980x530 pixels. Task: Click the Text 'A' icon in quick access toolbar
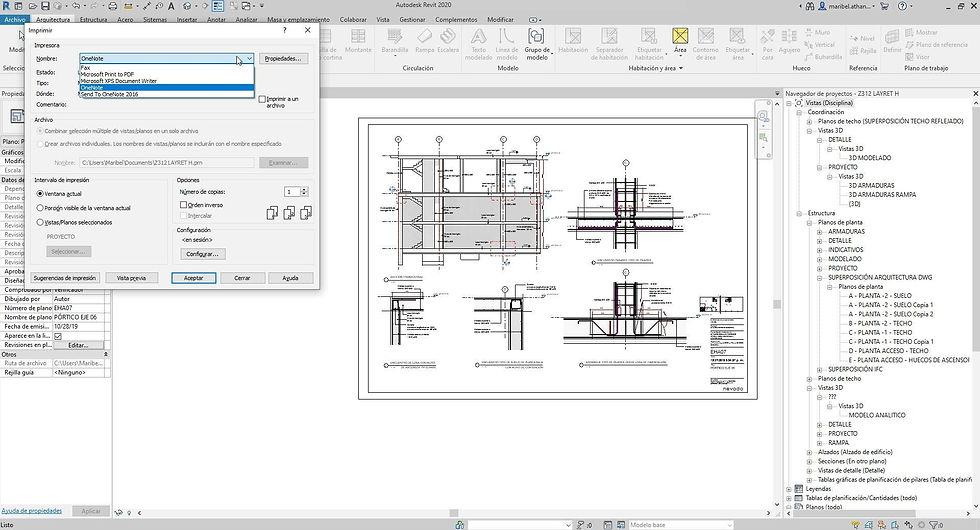click(x=171, y=6)
